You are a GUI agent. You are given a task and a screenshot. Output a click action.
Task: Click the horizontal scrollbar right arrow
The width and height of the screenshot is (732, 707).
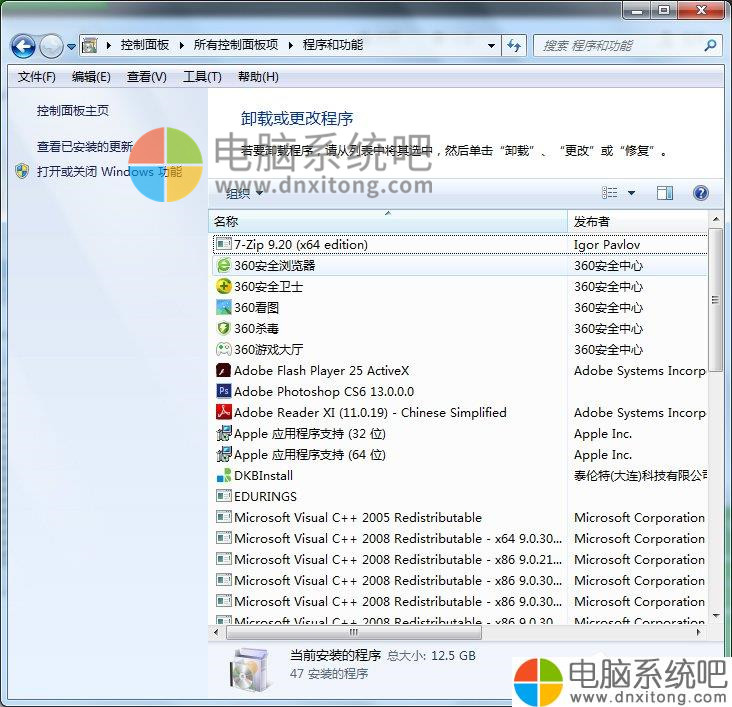click(x=698, y=633)
